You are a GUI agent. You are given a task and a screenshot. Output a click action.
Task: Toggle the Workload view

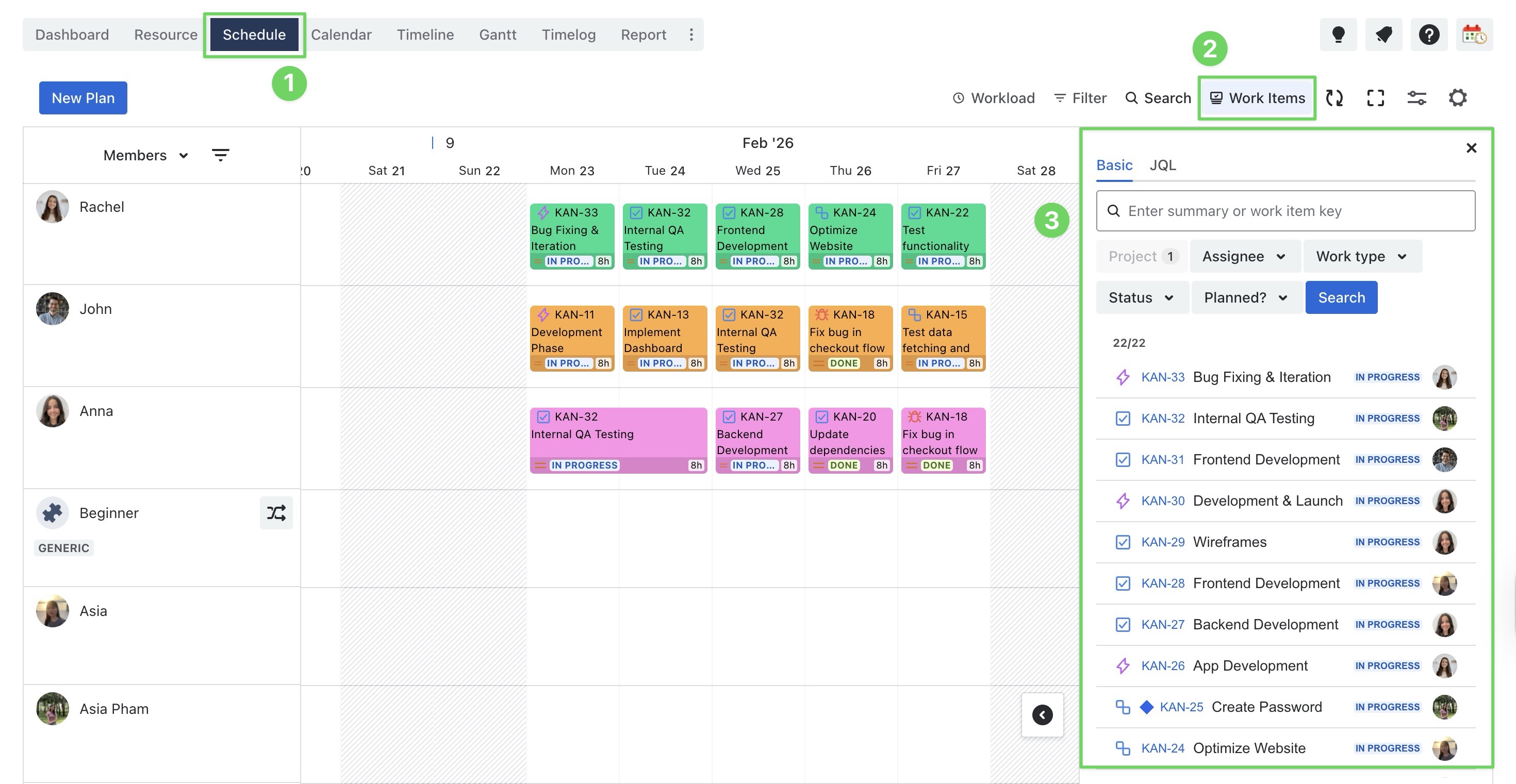pyautogui.click(x=994, y=98)
